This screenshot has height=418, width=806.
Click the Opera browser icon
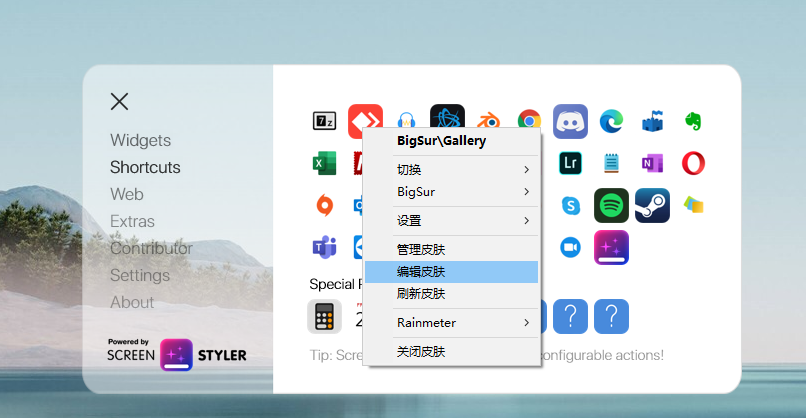pos(693,162)
